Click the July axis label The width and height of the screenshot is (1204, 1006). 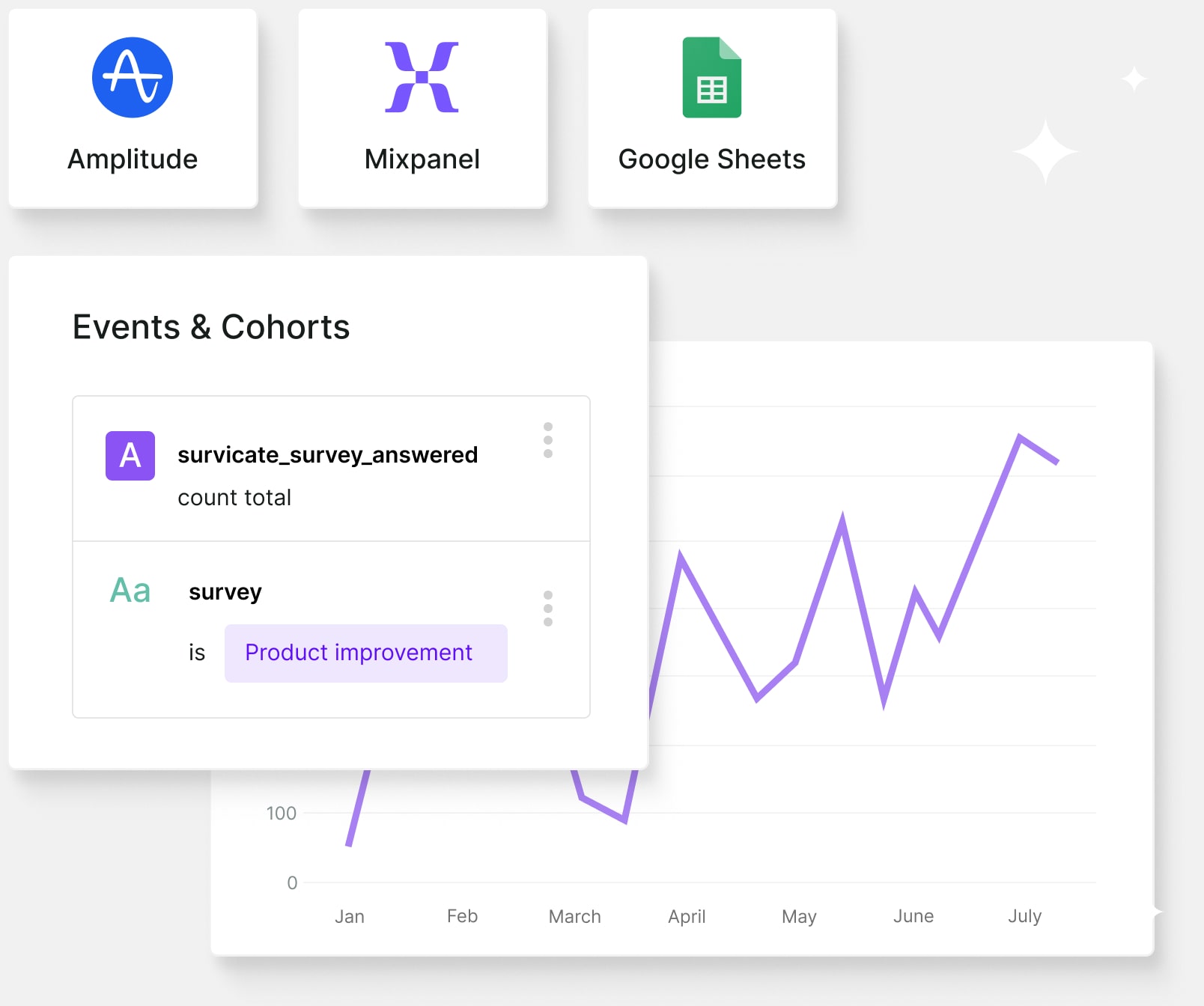click(1024, 917)
